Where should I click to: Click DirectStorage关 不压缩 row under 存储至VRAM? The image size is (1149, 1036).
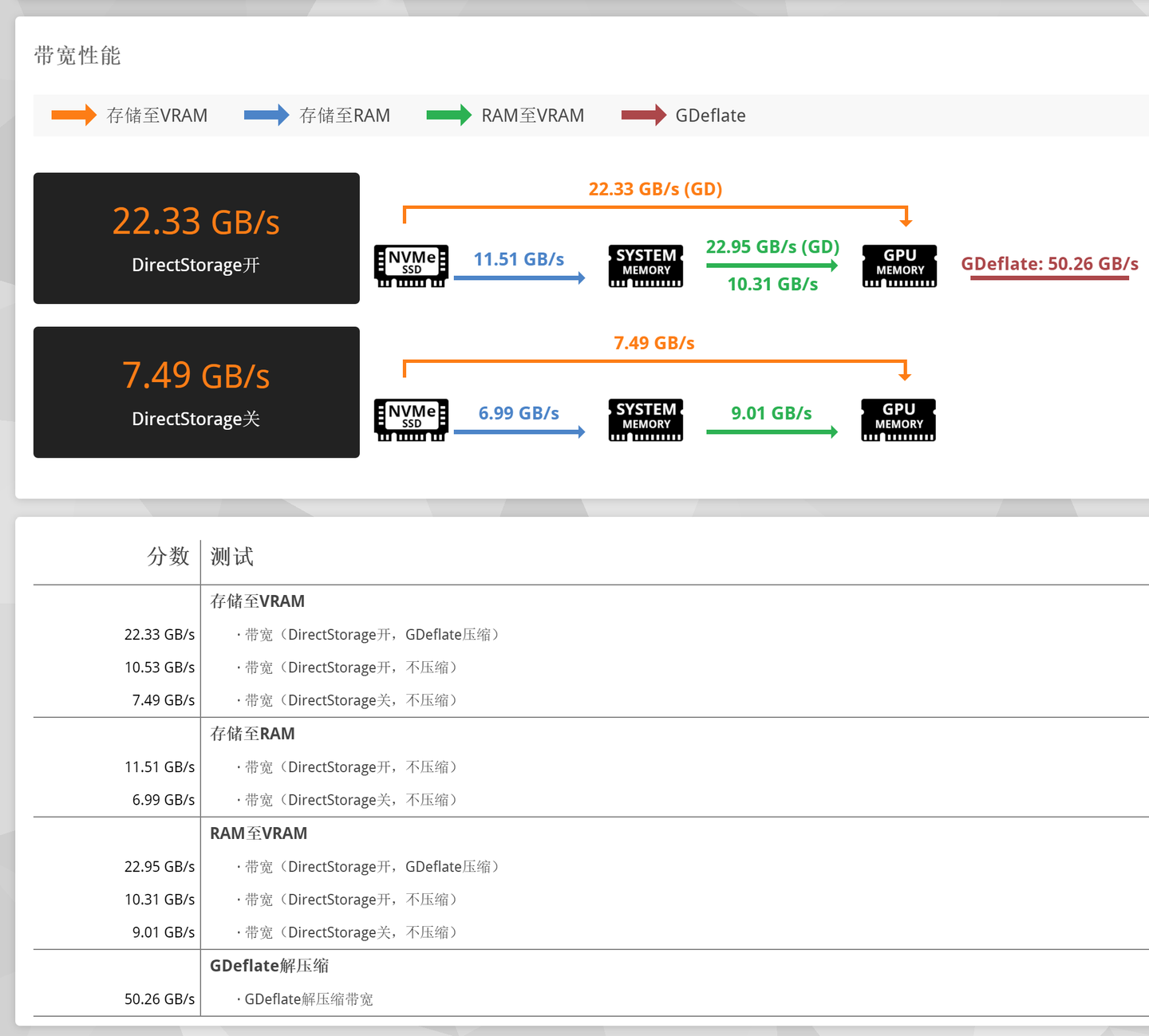point(347,700)
